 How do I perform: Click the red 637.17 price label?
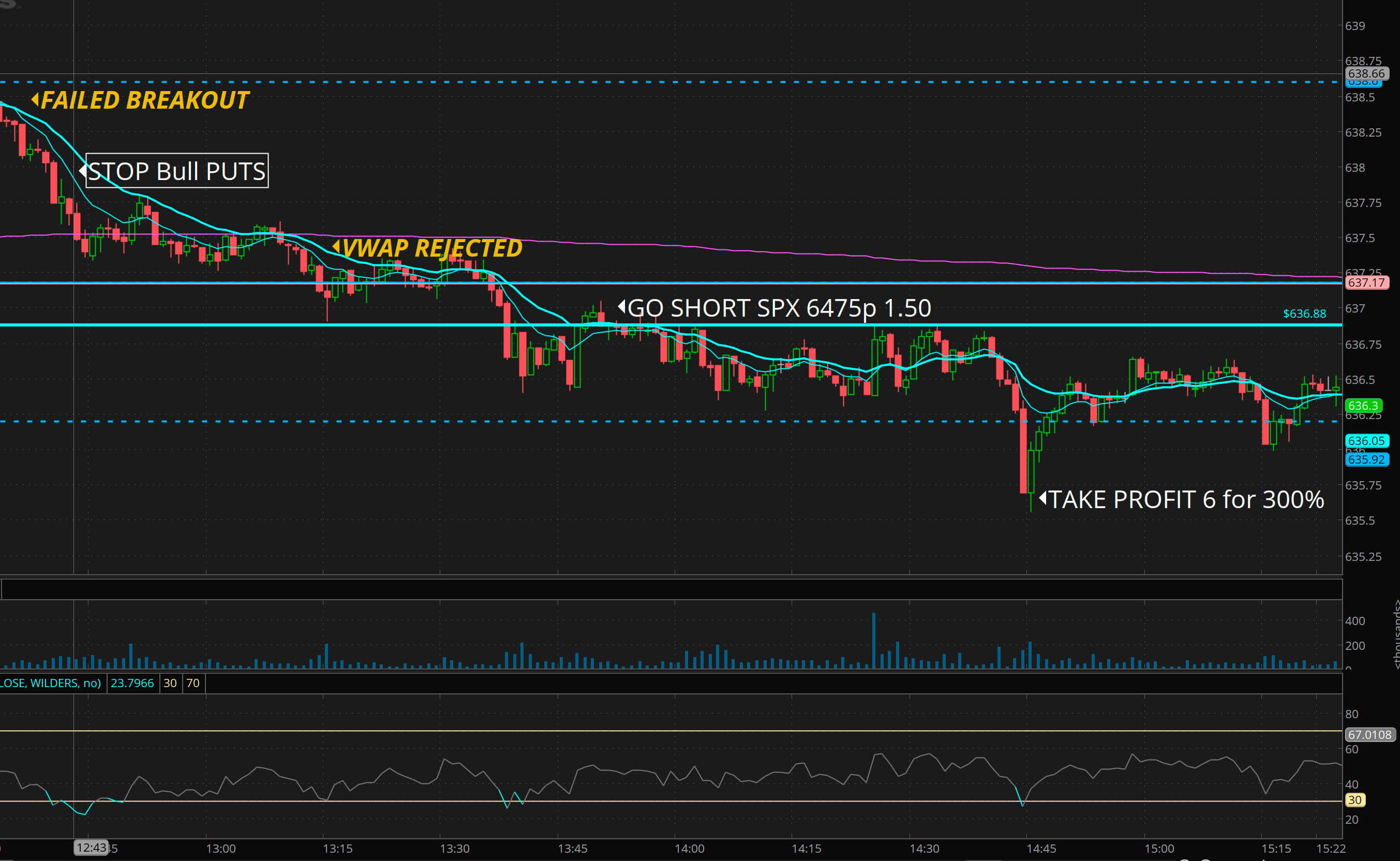tap(1366, 283)
